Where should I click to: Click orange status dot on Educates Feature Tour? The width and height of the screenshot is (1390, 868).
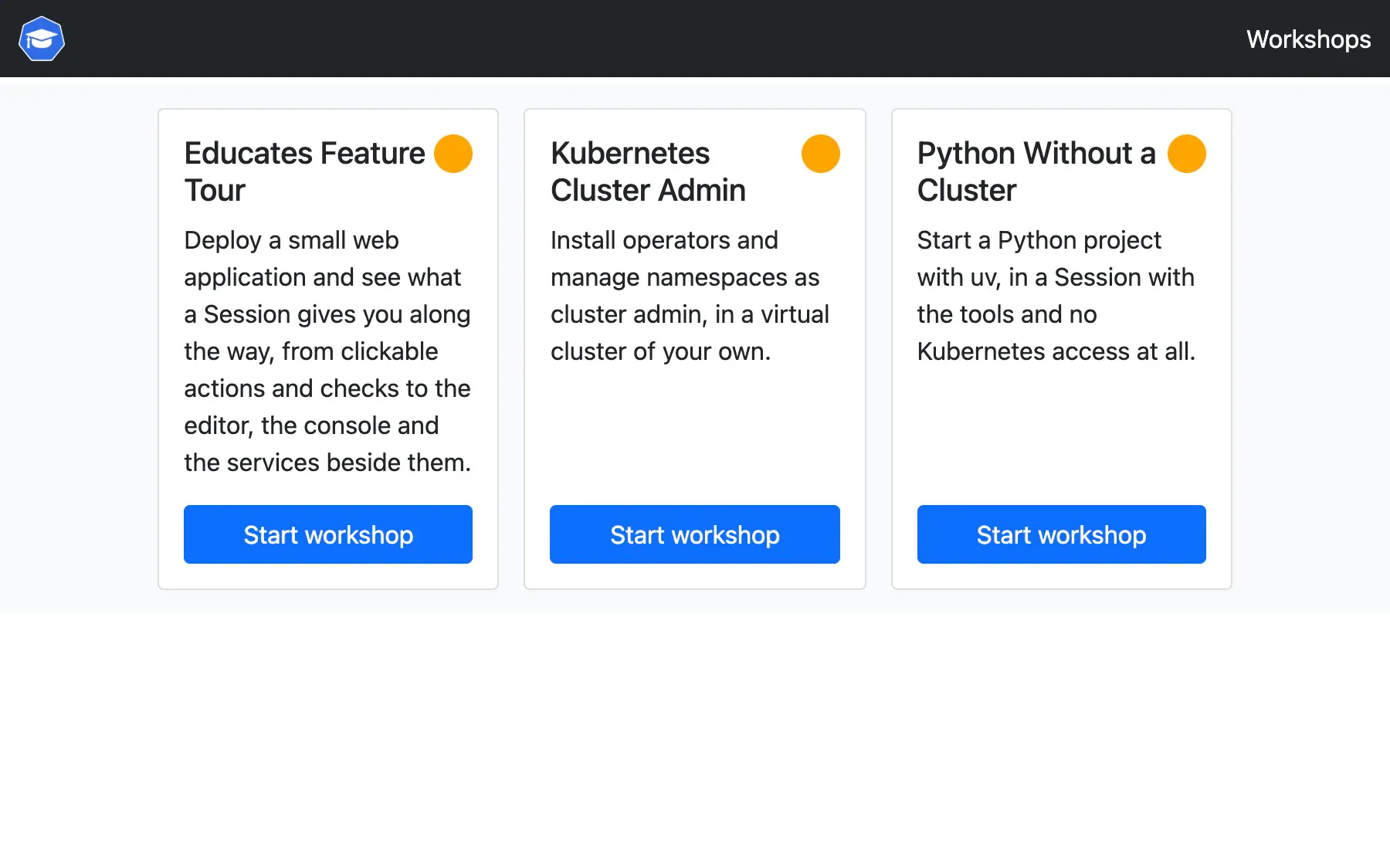(453, 154)
